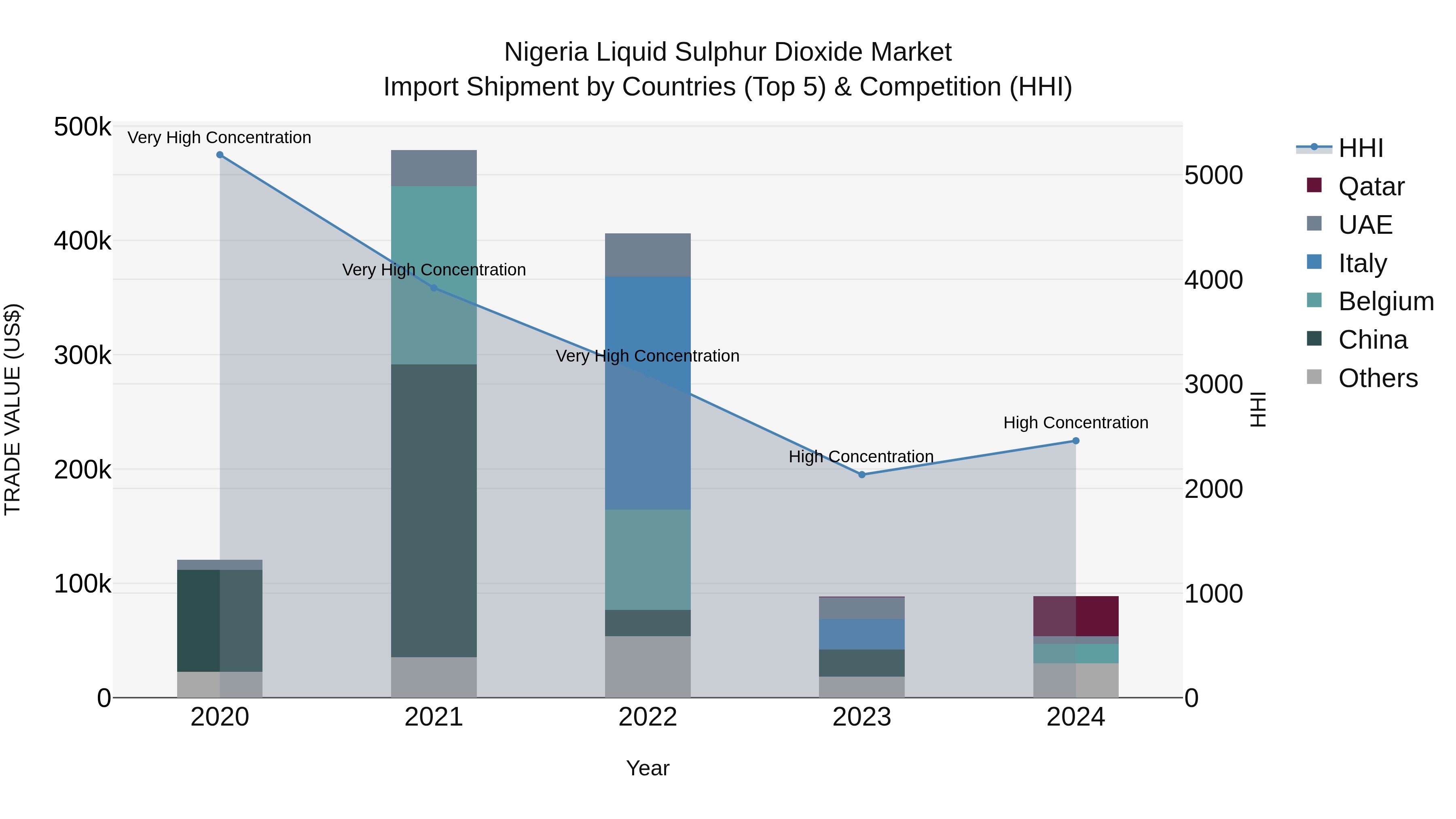This screenshot has height=819, width=1456.
Task: Click the Qatar dark red legend swatch
Action: coord(1314,185)
